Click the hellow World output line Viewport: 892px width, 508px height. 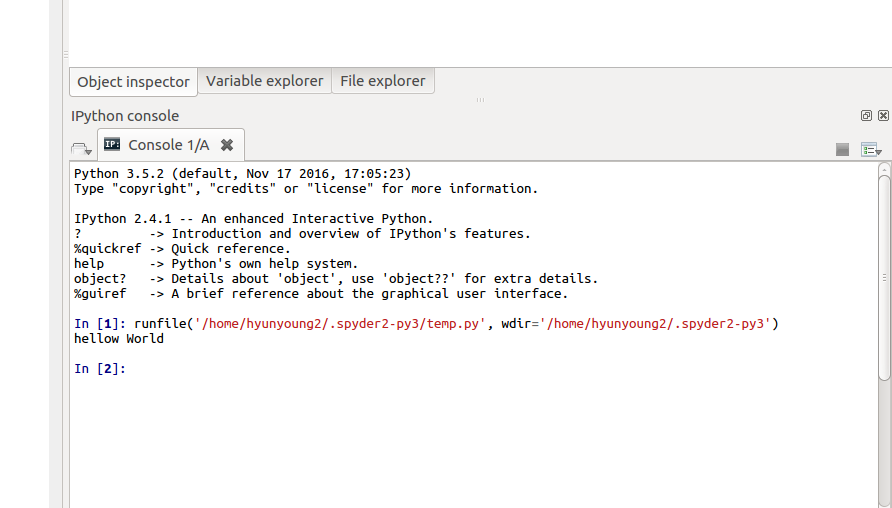(119, 338)
